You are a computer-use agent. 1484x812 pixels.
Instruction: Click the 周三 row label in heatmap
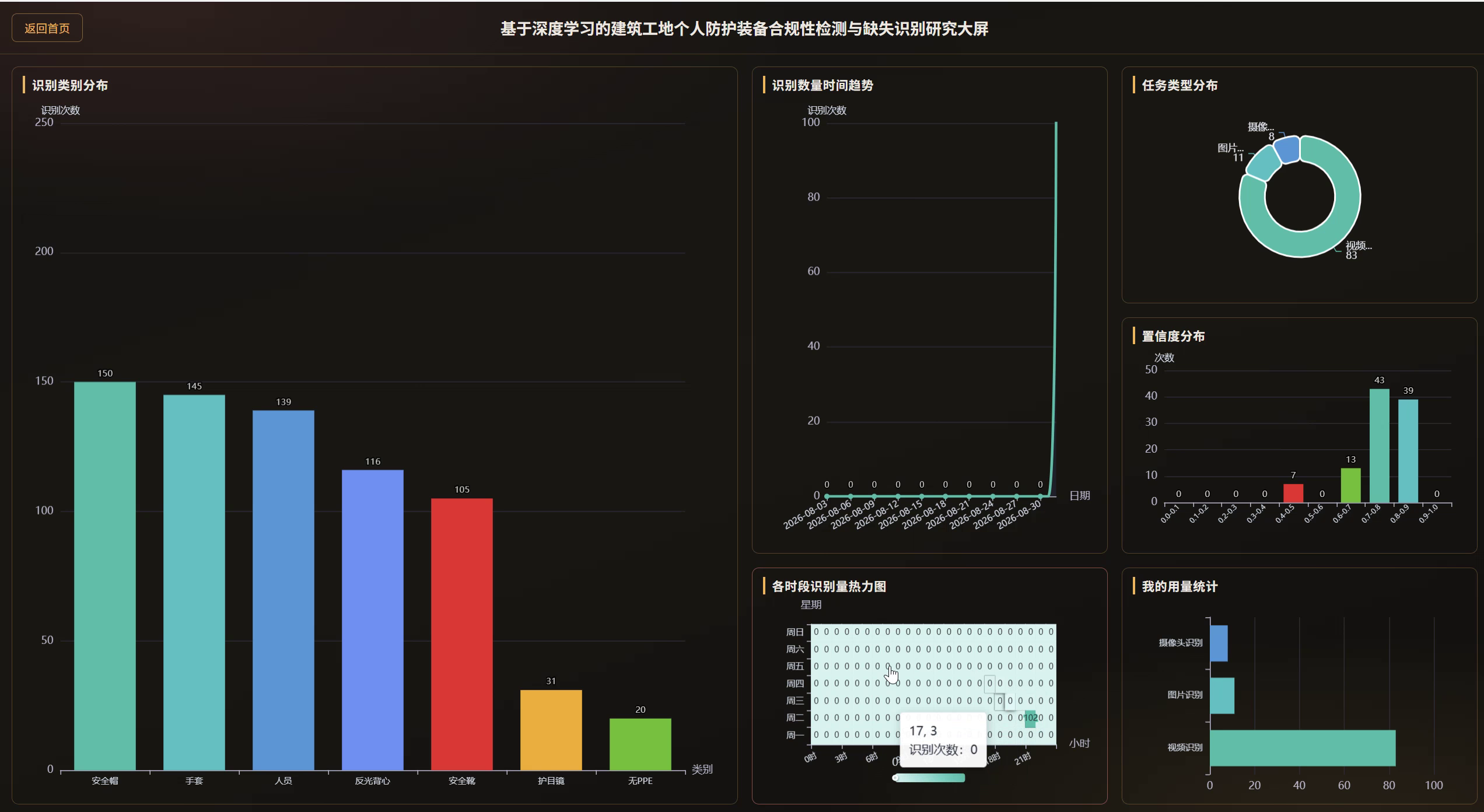[794, 701]
